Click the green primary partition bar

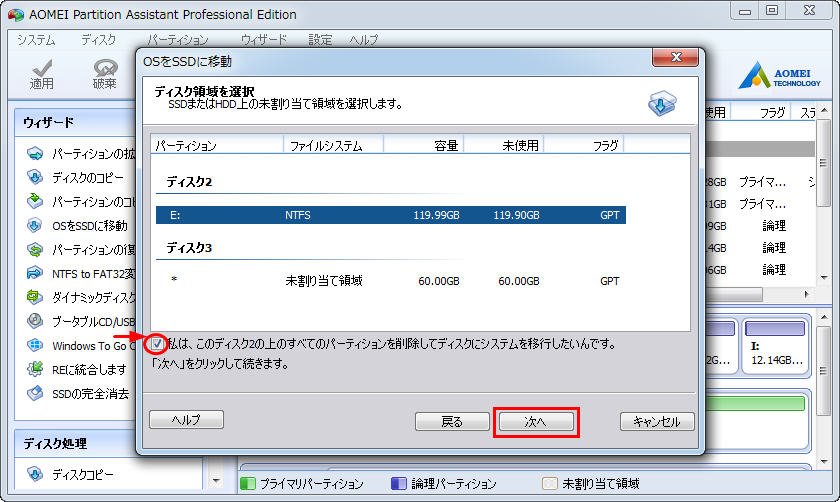[x=755, y=403]
